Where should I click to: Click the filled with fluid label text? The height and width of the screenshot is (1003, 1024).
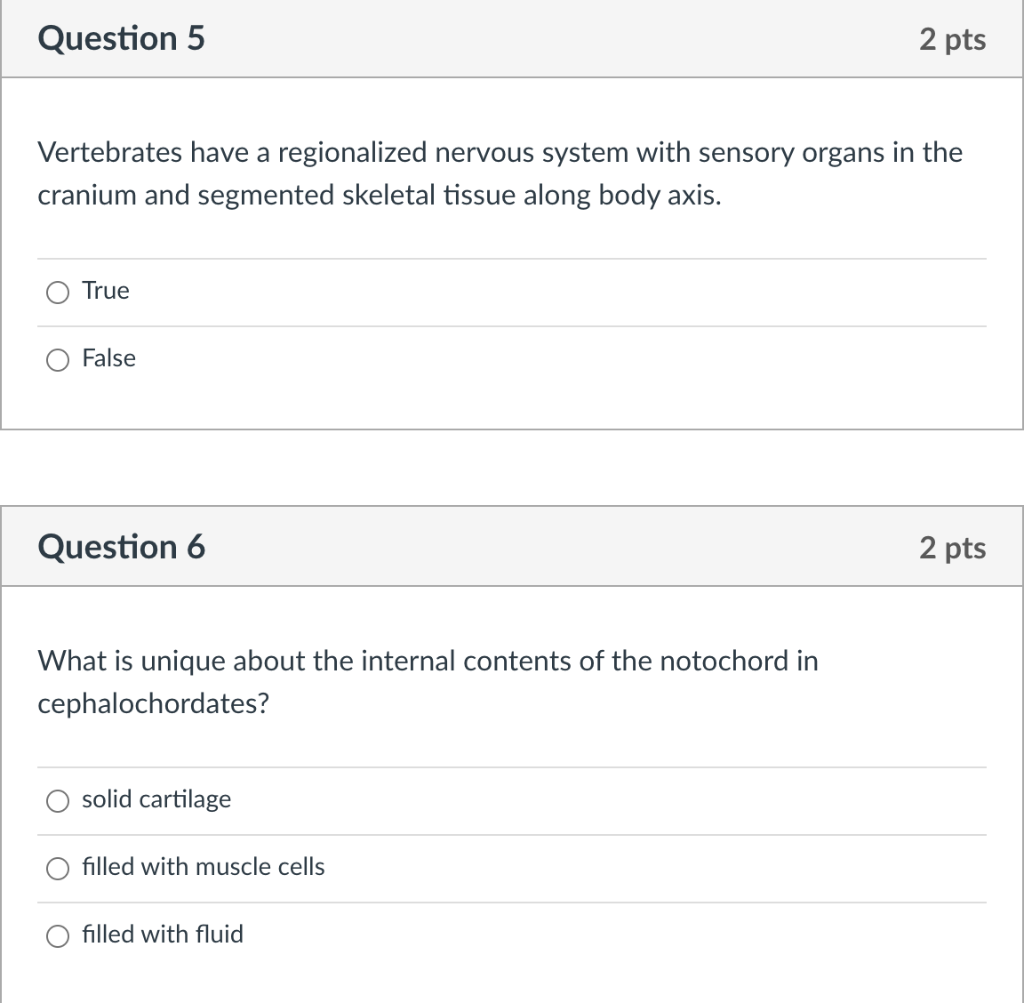pos(162,935)
